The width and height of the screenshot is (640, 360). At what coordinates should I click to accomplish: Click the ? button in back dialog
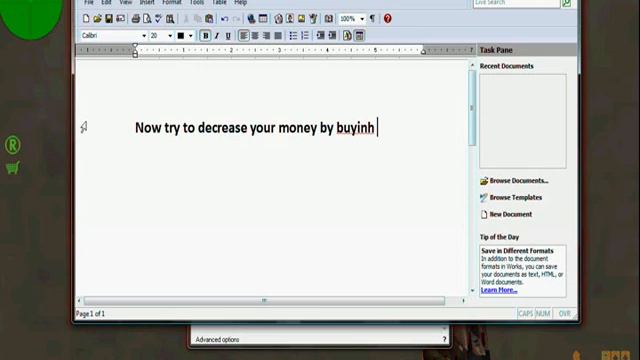coord(444,339)
